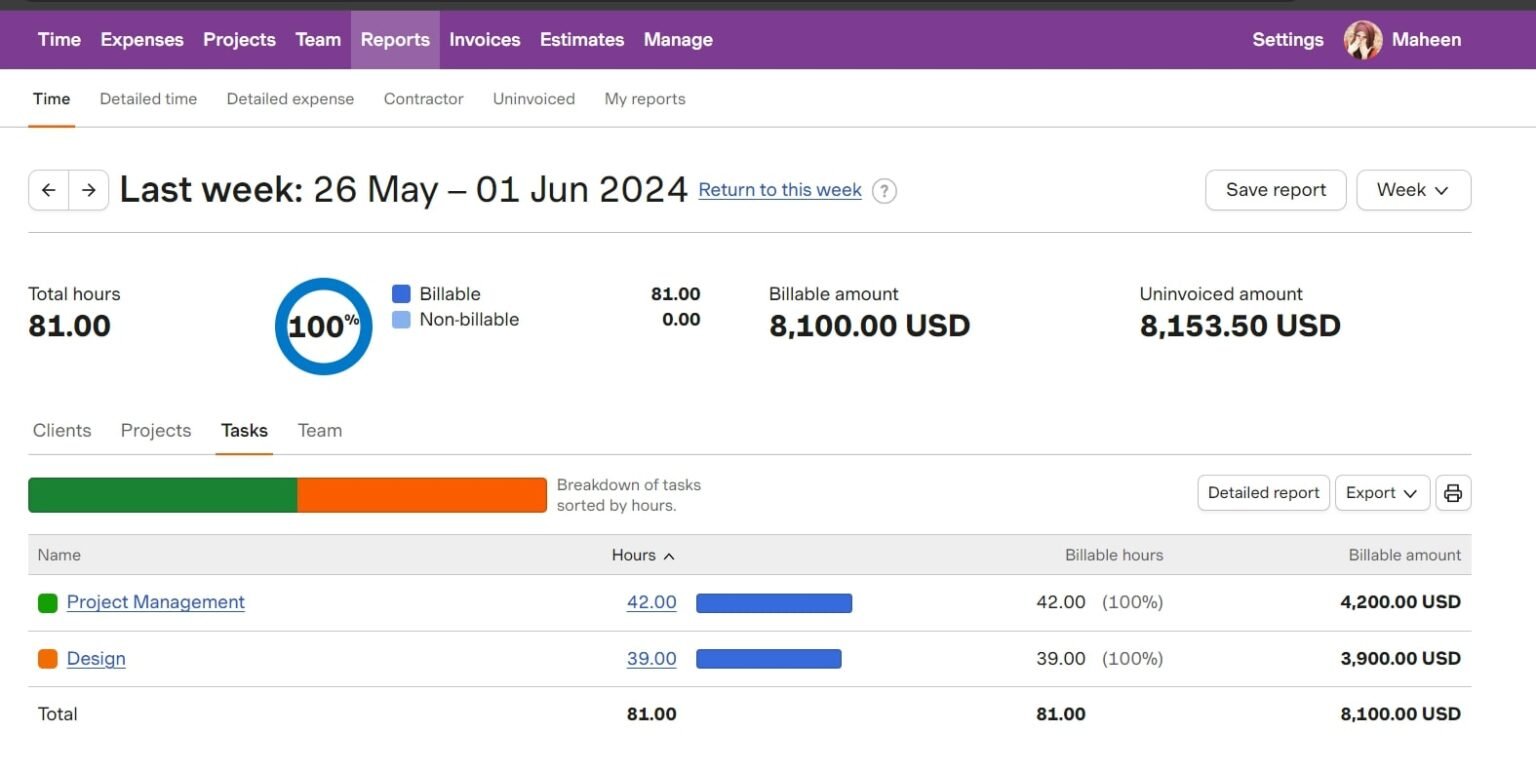Click the orange segment of breakdown bar

pos(421,495)
